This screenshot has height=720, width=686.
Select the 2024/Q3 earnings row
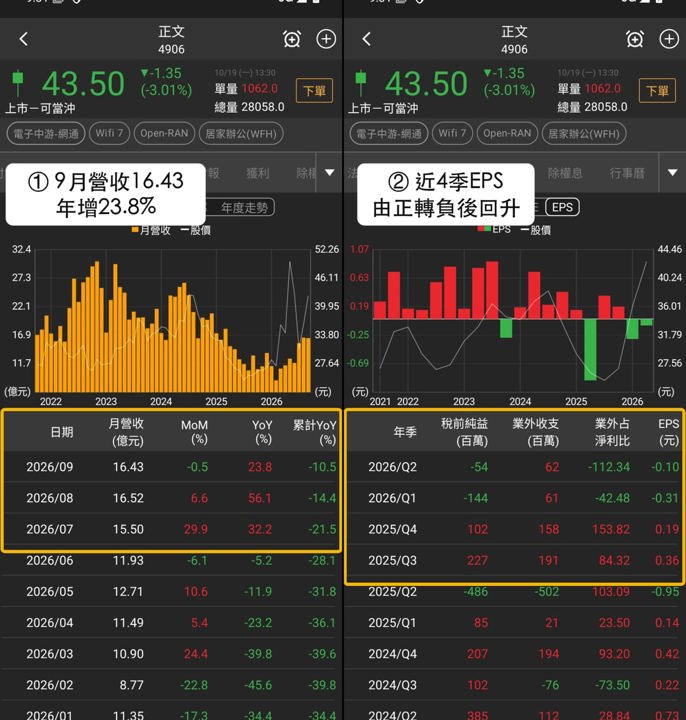(515, 685)
